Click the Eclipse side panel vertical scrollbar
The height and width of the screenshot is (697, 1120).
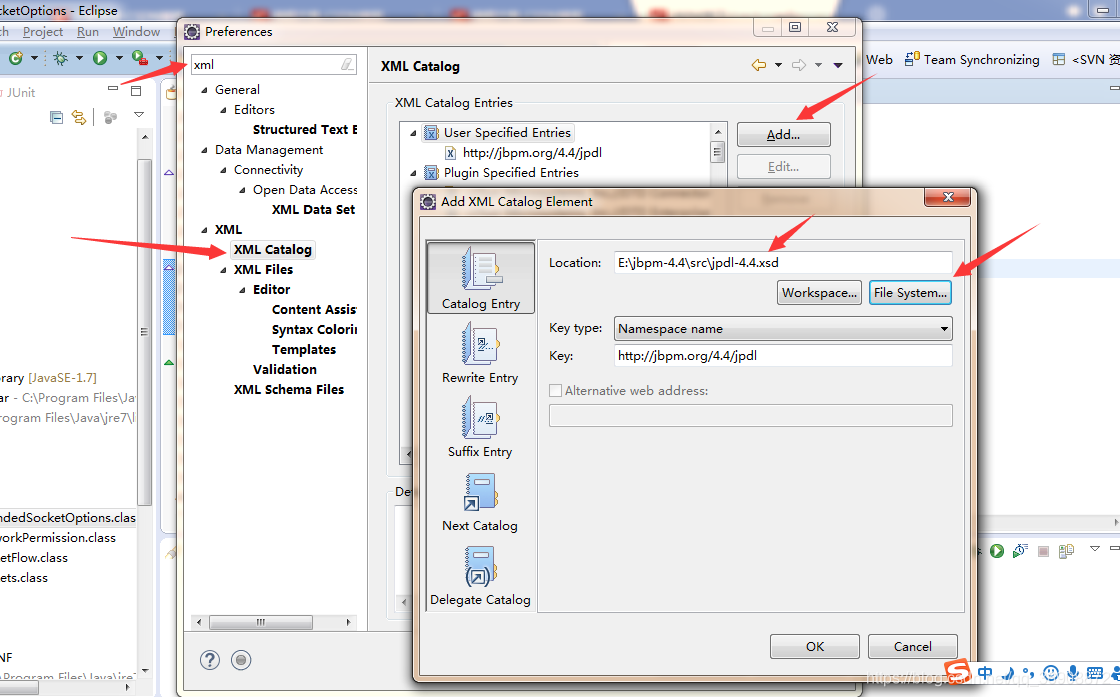tap(144, 331)
